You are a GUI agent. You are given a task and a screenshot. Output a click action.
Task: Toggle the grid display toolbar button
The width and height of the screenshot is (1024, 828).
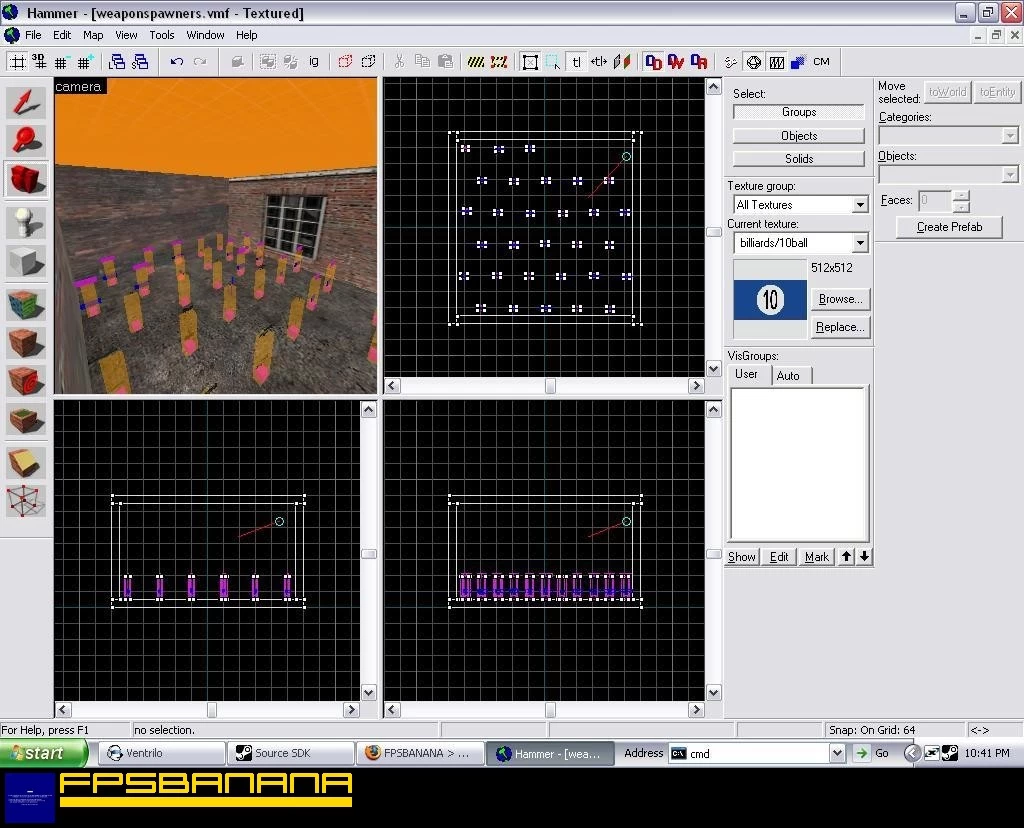[18, 62]
